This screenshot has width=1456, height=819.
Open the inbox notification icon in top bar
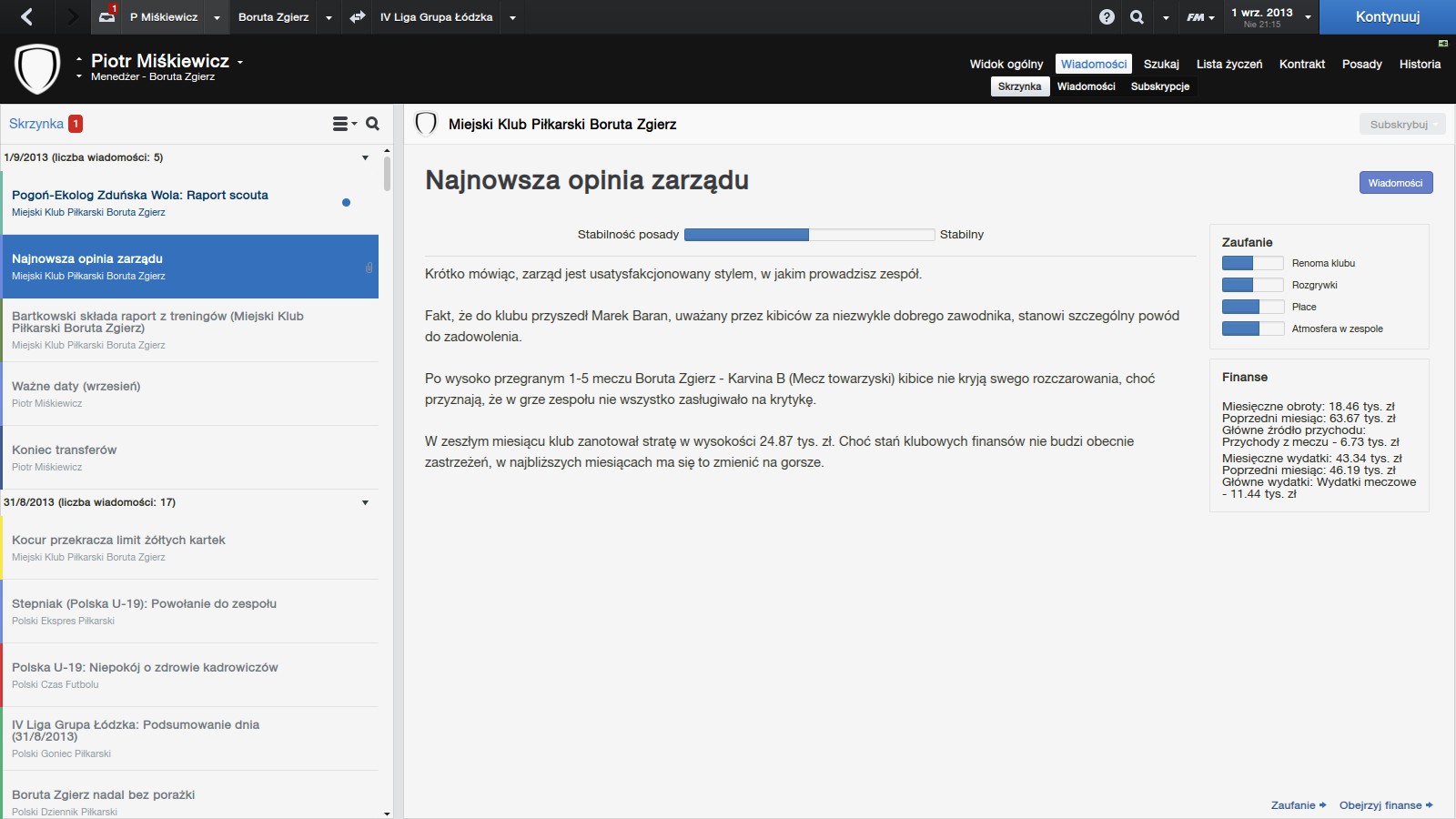click(107, 16)
